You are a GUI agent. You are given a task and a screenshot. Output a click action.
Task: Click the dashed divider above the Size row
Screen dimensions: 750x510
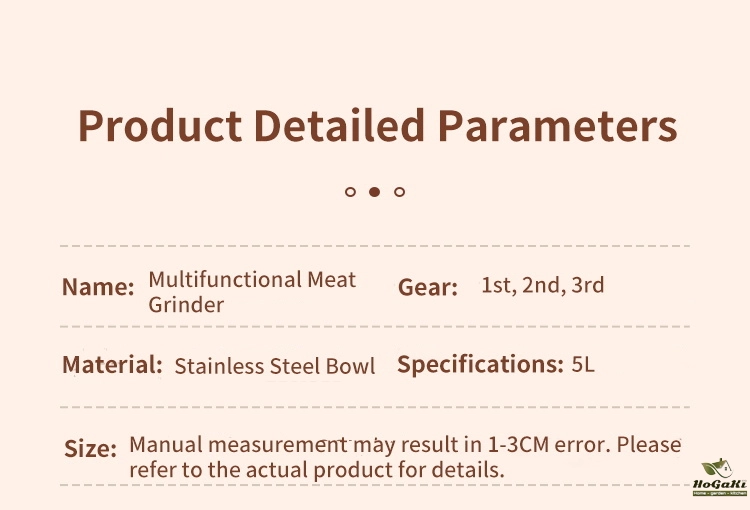click(375, 407)
